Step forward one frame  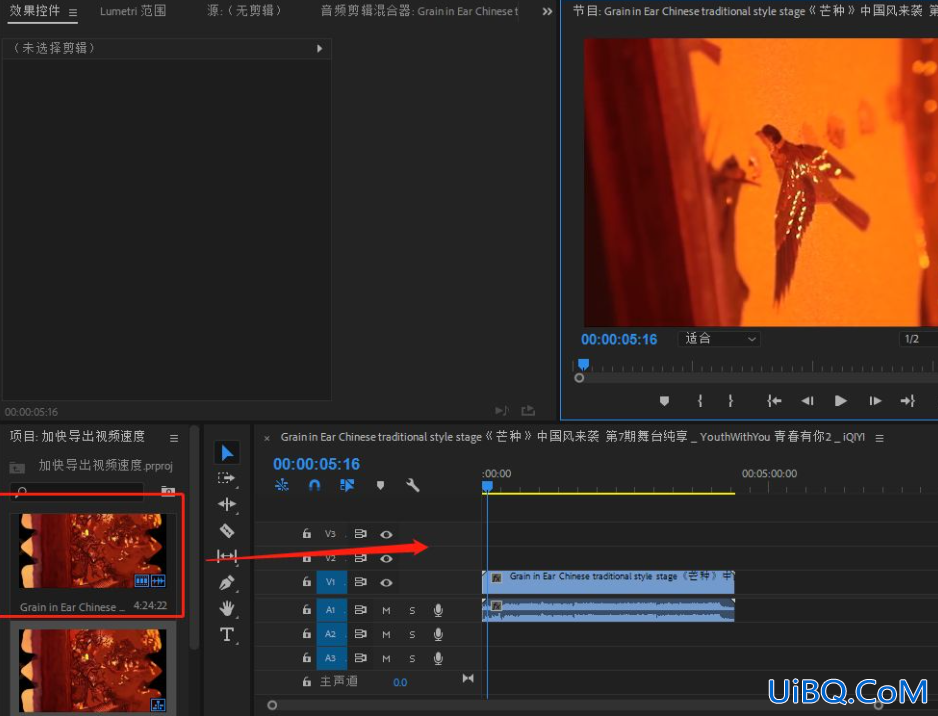[875, 401]
